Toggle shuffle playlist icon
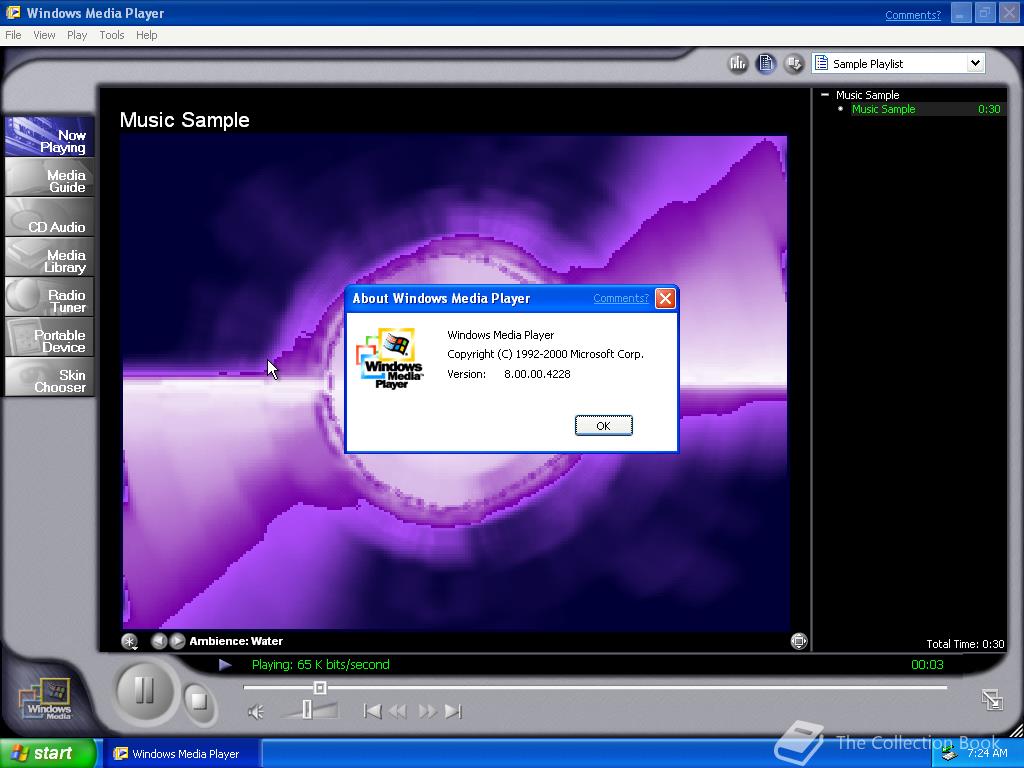 click(x=794, y=63)
